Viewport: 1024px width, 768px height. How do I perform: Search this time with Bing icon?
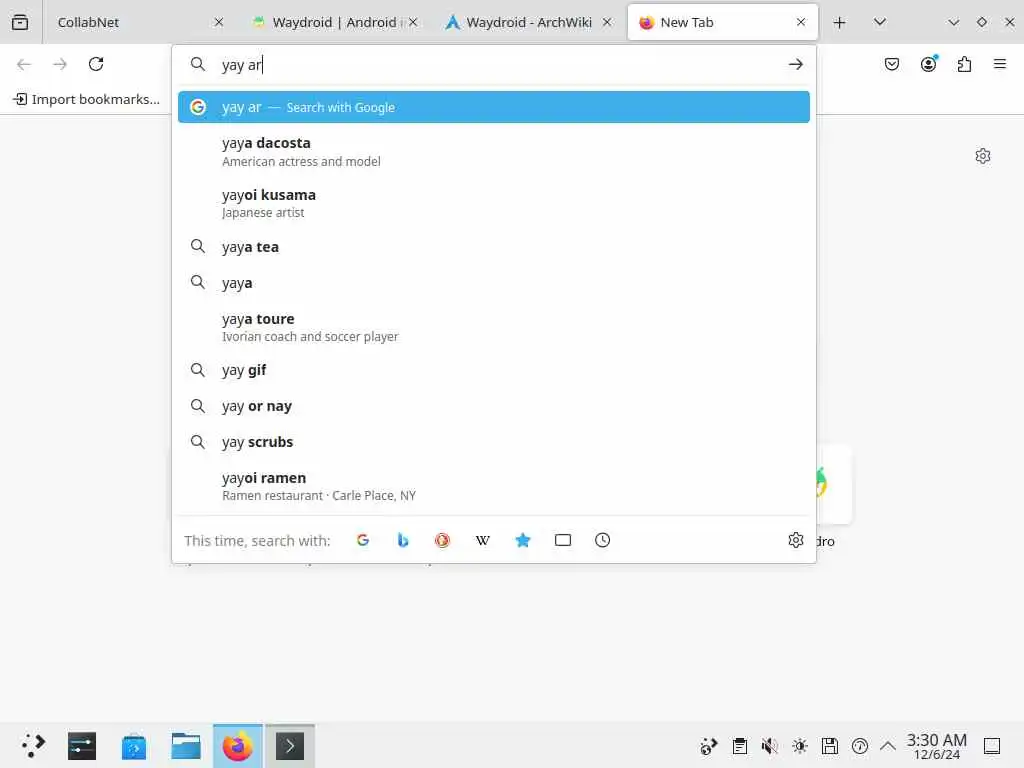402,540
